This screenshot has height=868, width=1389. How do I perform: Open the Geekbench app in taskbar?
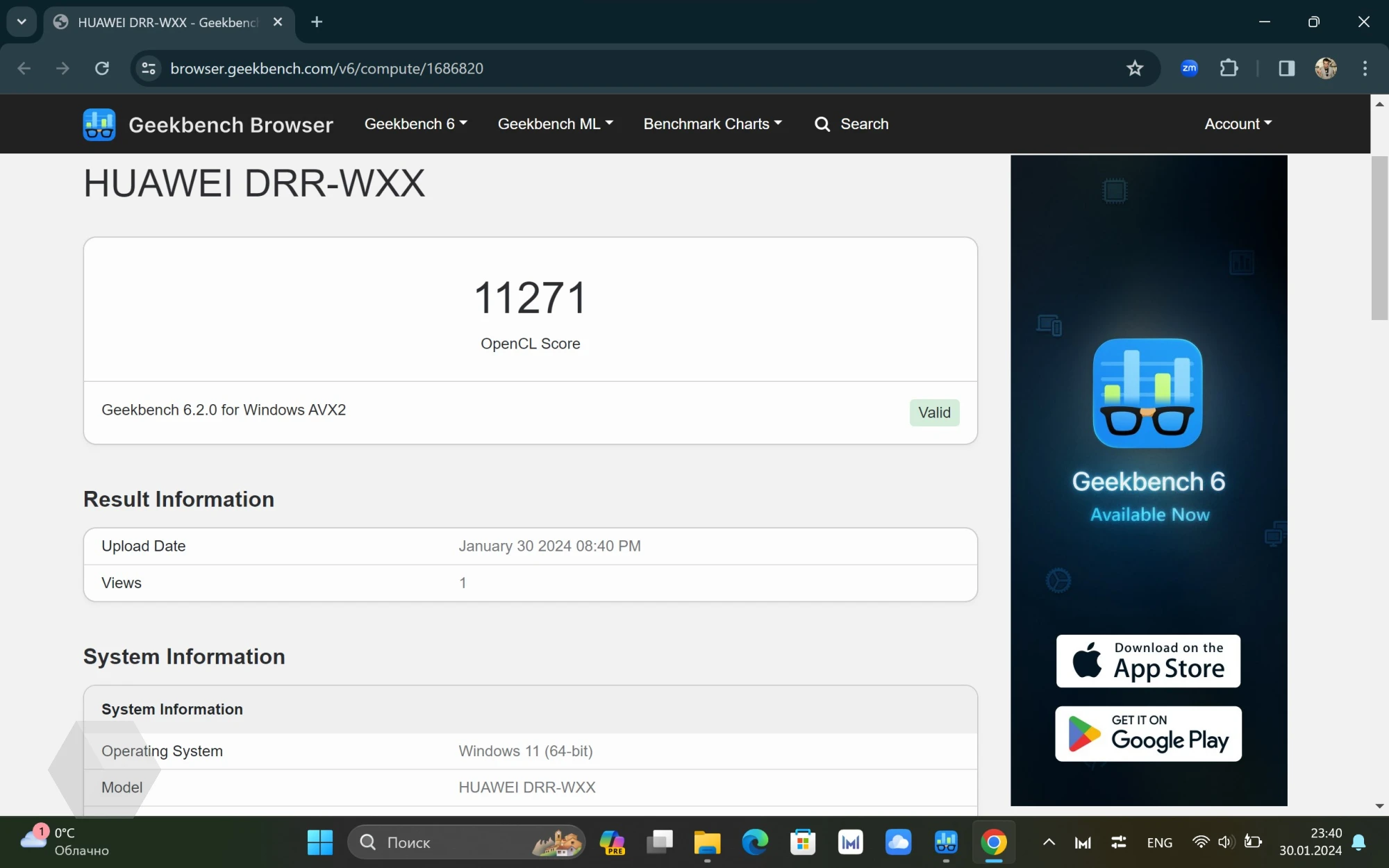[x=946, y=842]
